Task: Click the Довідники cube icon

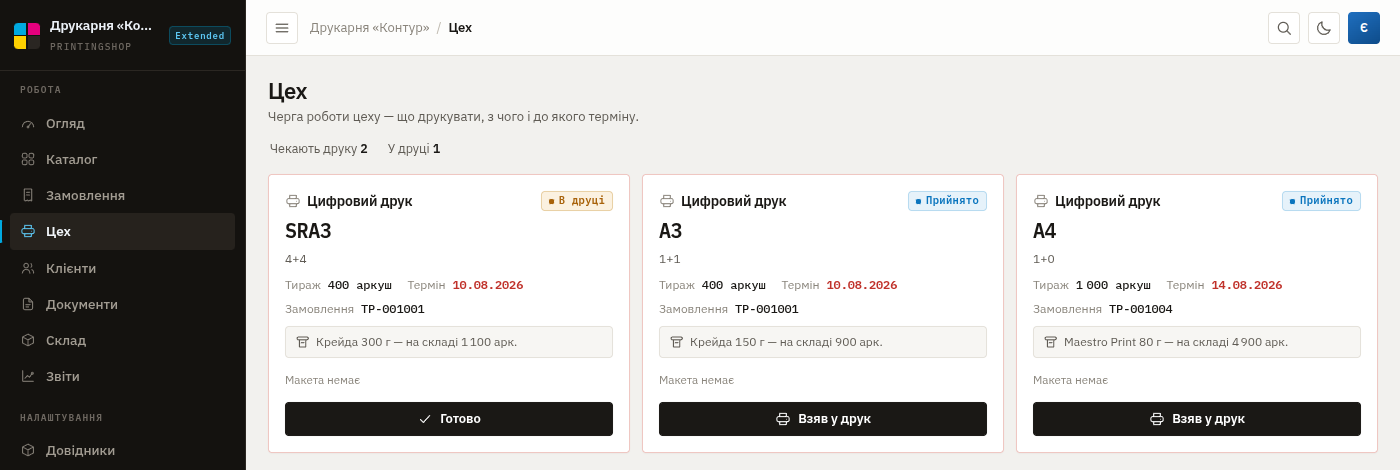Action: [28, 450]
